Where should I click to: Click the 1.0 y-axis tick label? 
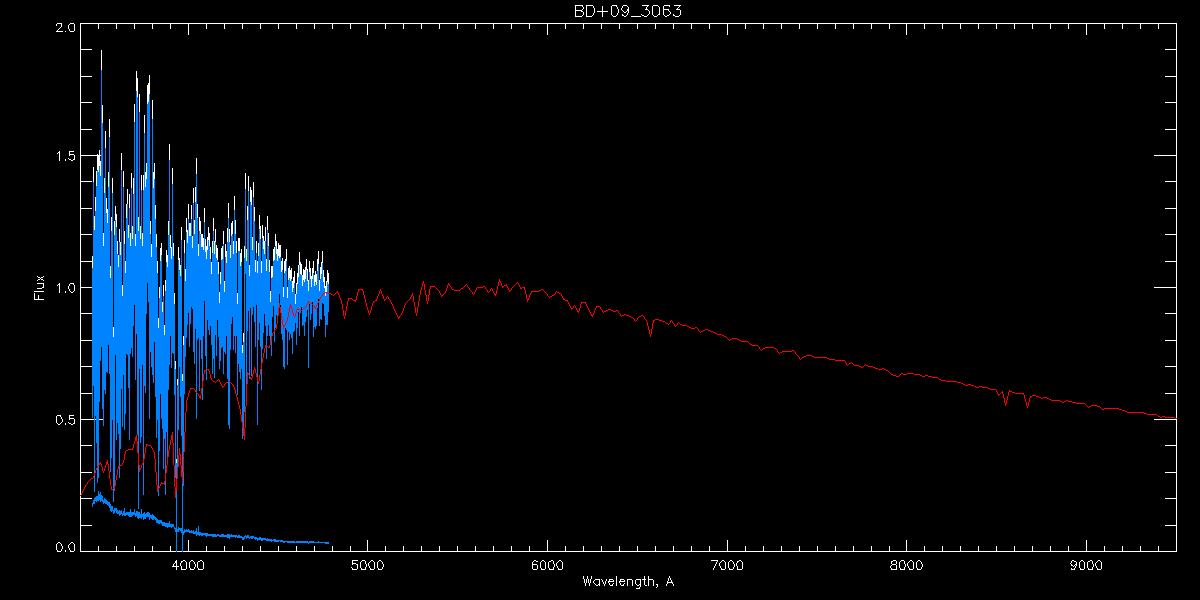click(64, 288)
